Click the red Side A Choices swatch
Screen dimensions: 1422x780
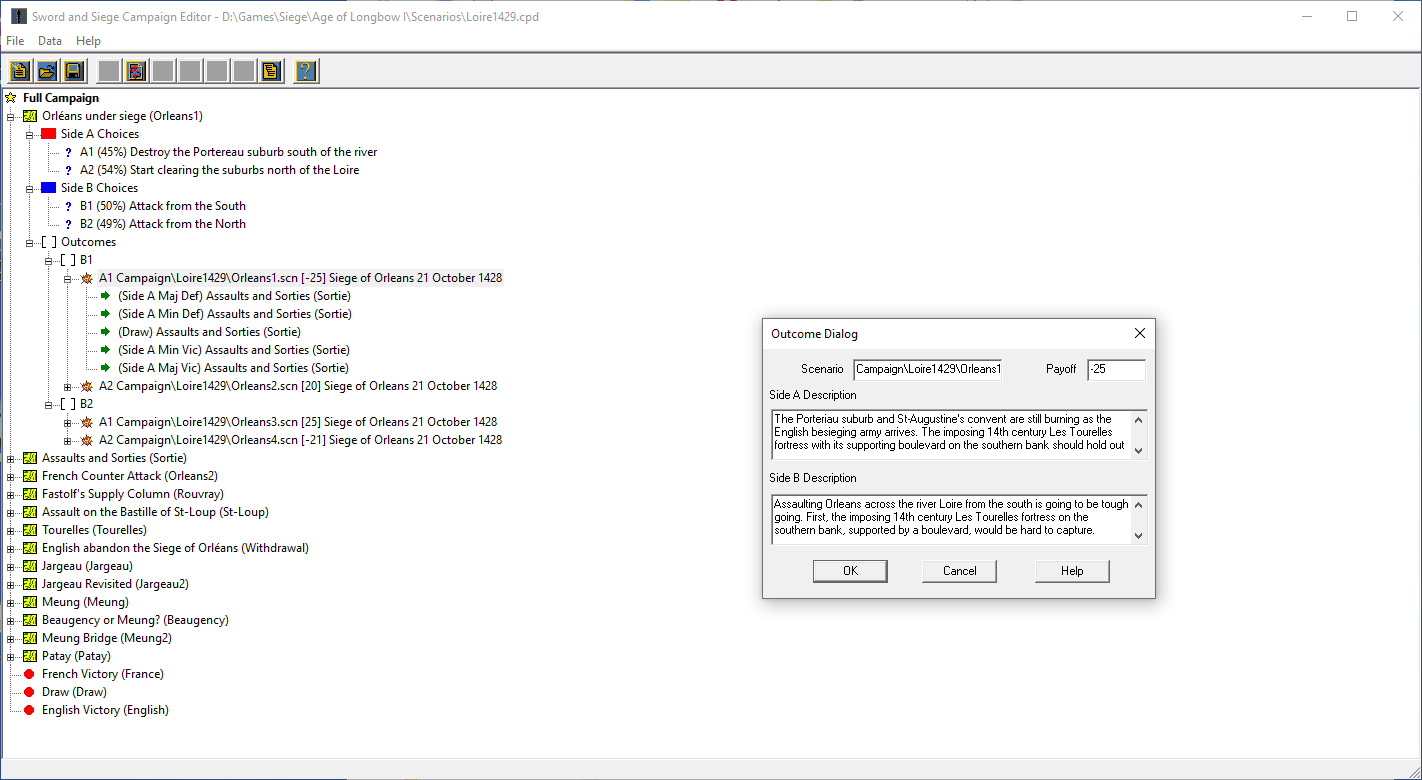pyautogui.click(x=48, y=134)
